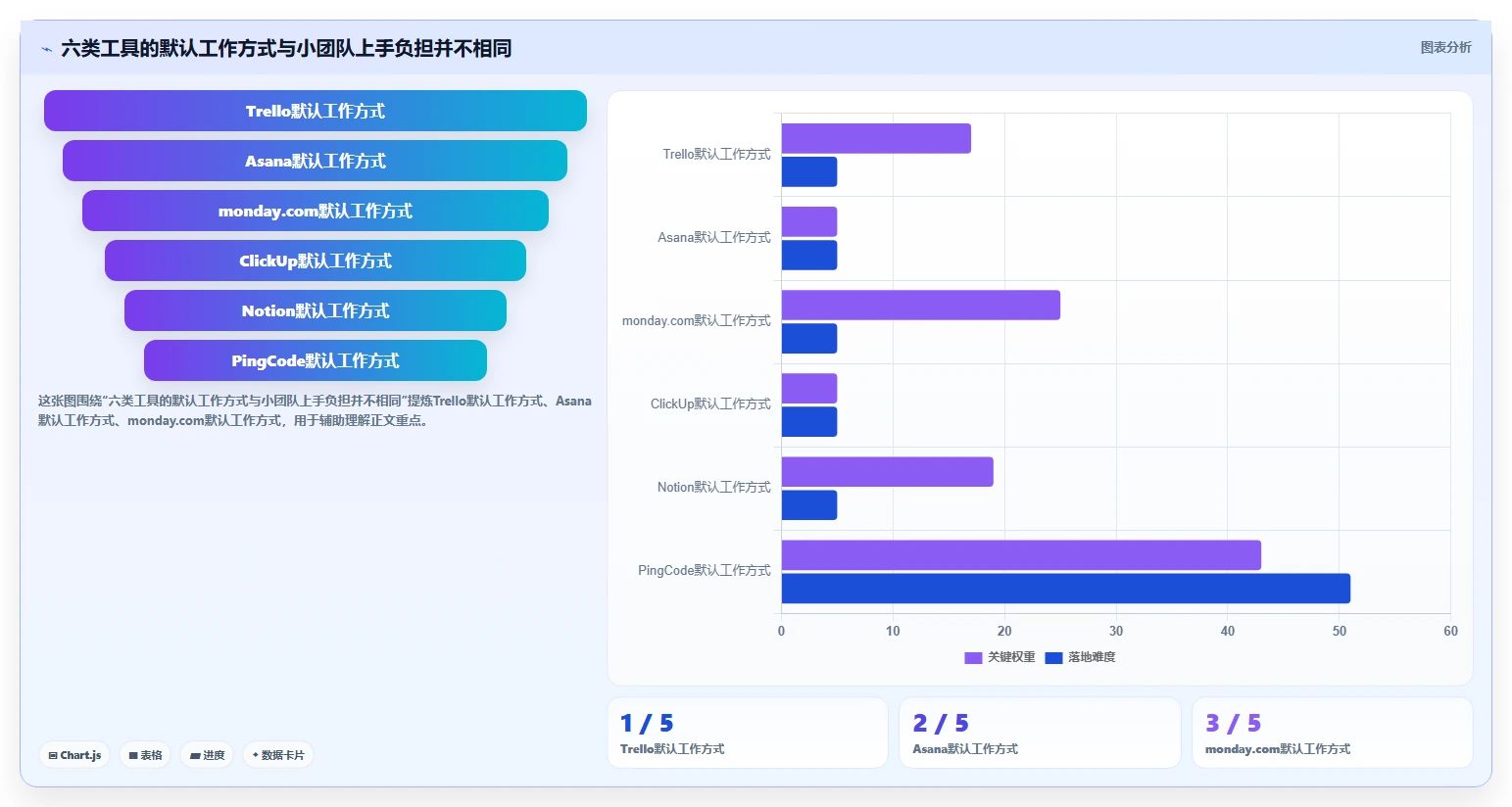Select the monday.com默认工作方式 funnel bar

click(316, 211)
